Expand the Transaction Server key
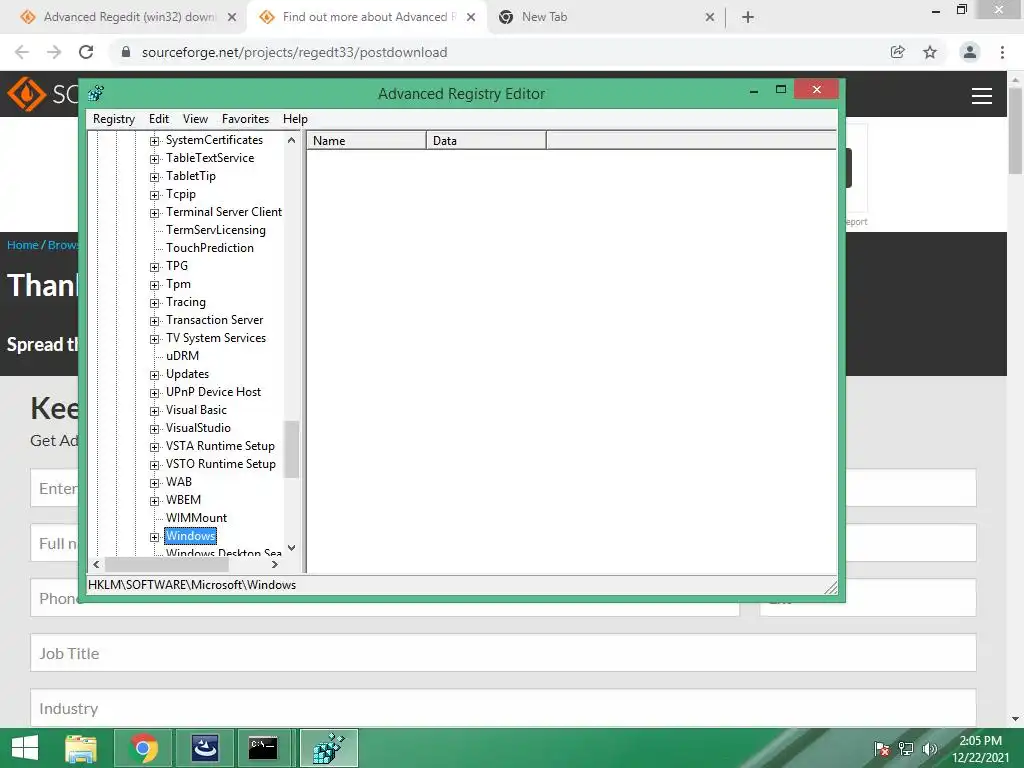Viewport: 1024px width, 768px height. click(x=154, y=321)
